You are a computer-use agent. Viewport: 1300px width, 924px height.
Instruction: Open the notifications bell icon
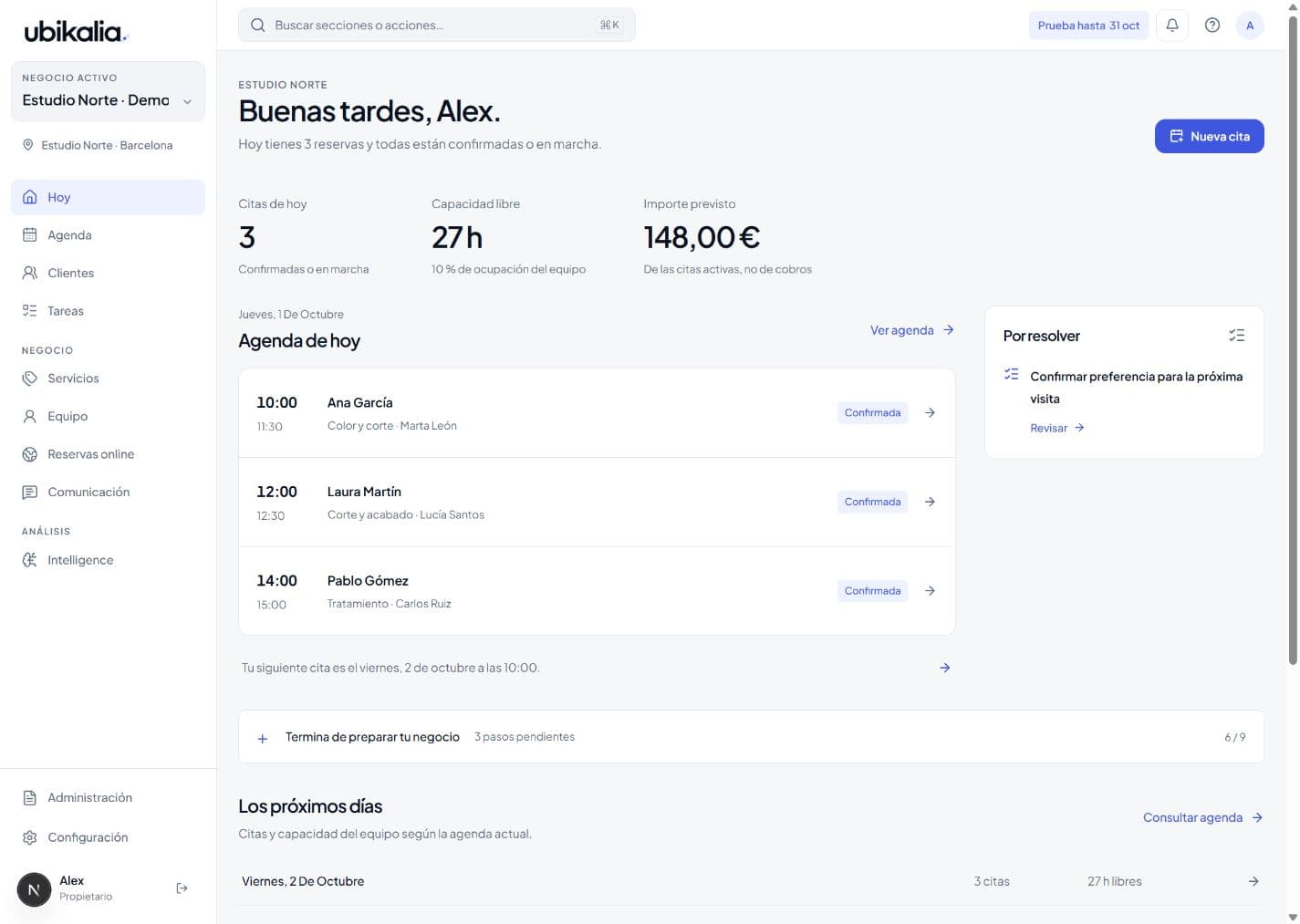click(x=1172, y=26)
